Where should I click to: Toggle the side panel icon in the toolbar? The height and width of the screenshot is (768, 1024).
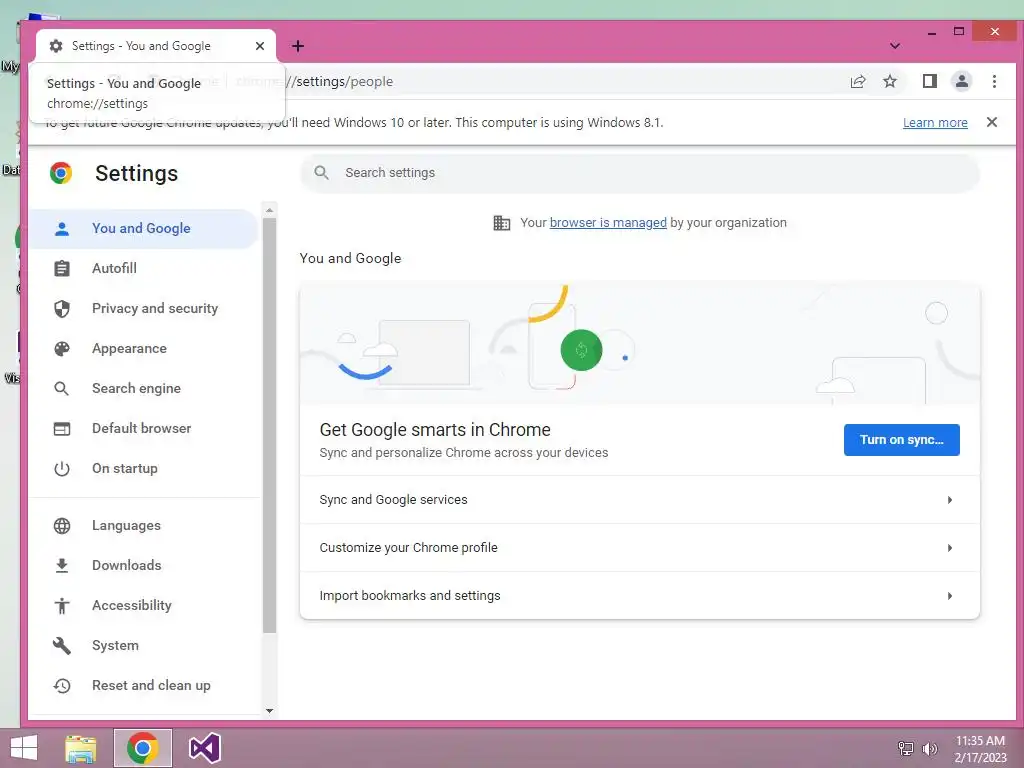click(929, 82)
